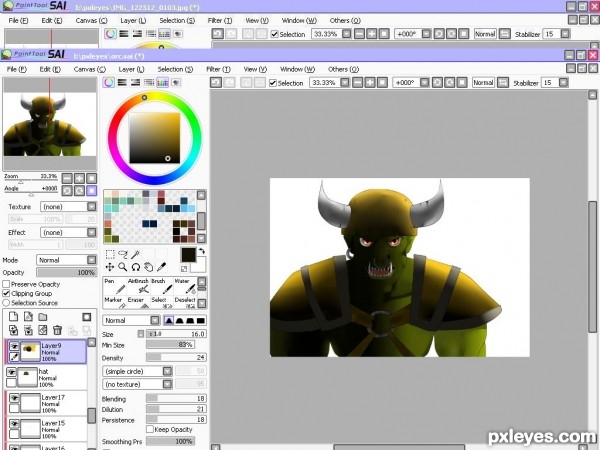Choose the Water brush tool
This screenshot has height=450, width=600.
pos(185,285)
